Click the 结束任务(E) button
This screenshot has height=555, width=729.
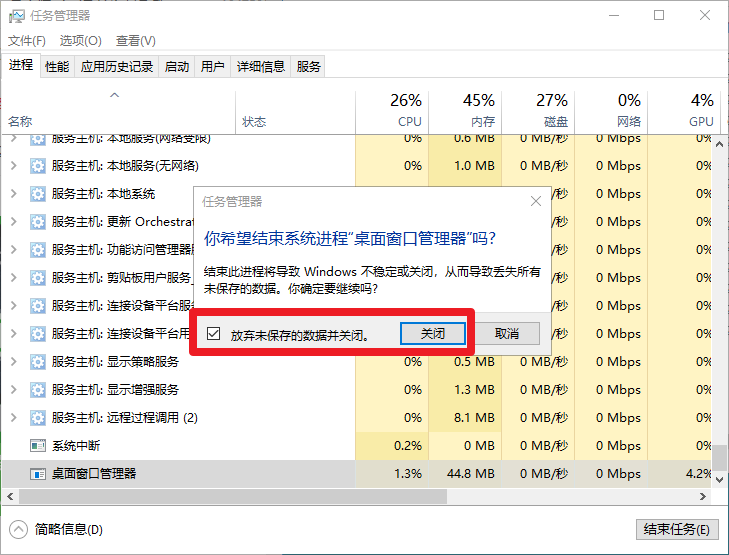click(x=677, y=529)
